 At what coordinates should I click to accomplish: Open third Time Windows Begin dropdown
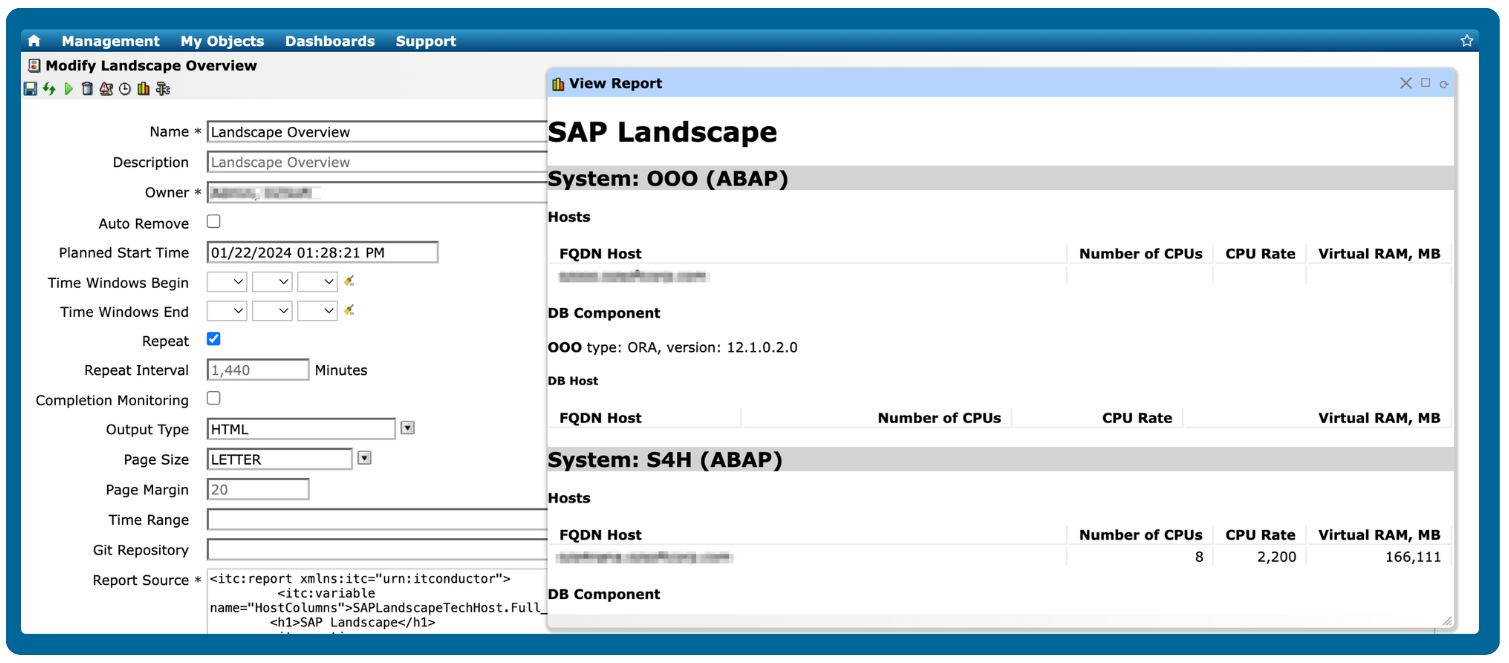pyautogui.click(x=318, y=283)
